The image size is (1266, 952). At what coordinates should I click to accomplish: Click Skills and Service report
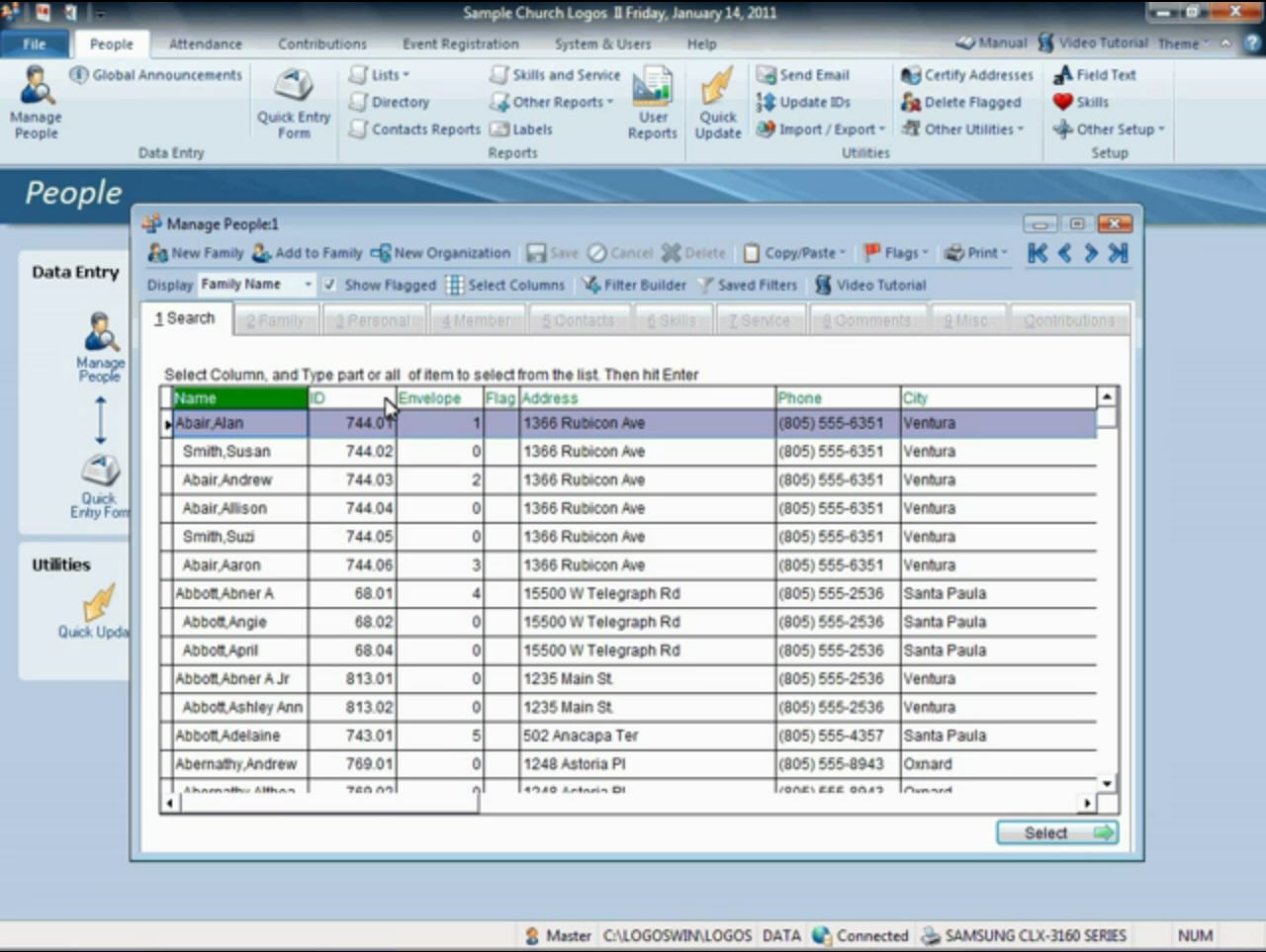coord(555,75)
